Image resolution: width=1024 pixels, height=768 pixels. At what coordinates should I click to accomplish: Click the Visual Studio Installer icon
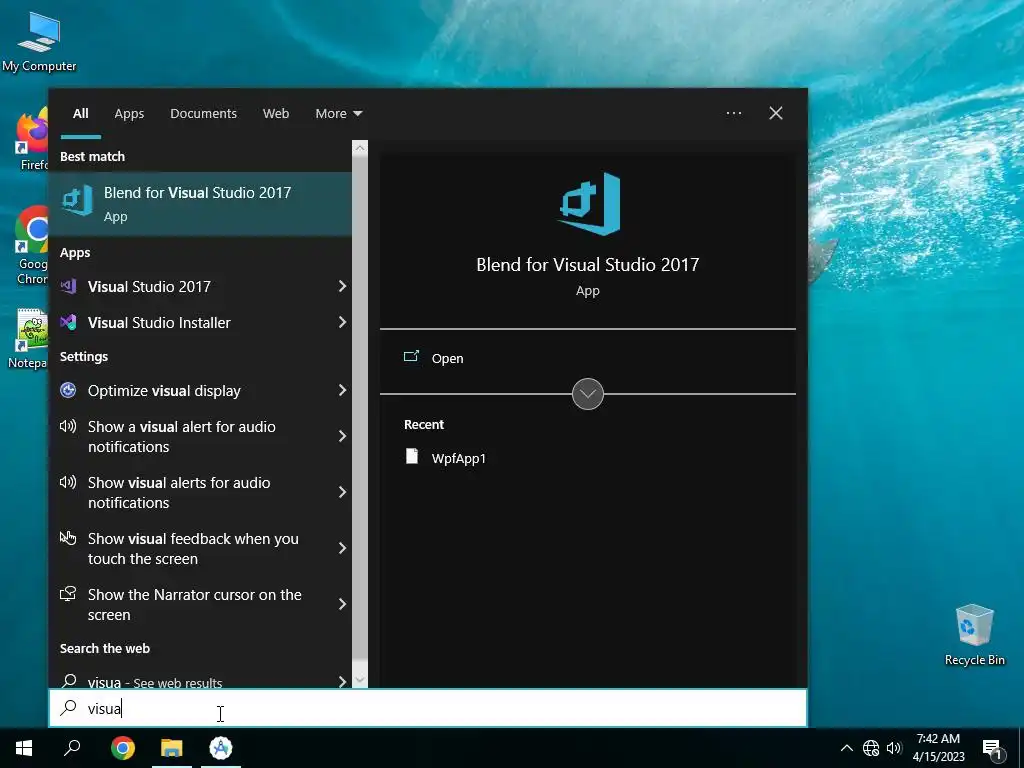69,322
